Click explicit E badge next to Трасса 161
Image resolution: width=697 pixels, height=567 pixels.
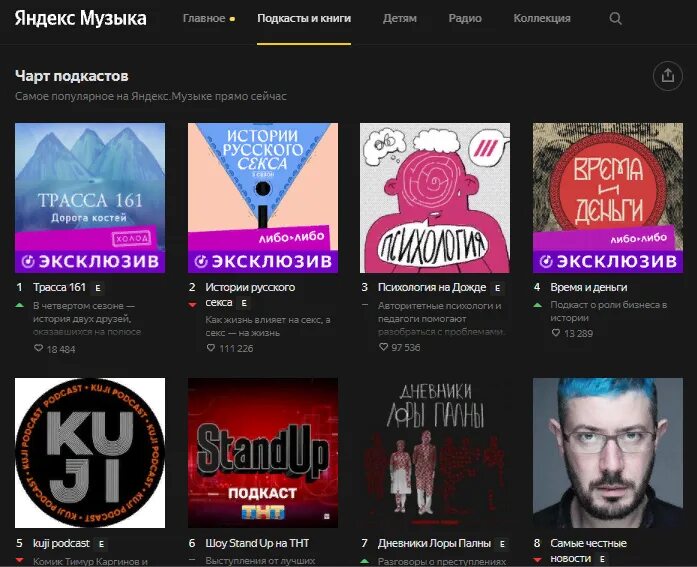(x=98, y=288)
